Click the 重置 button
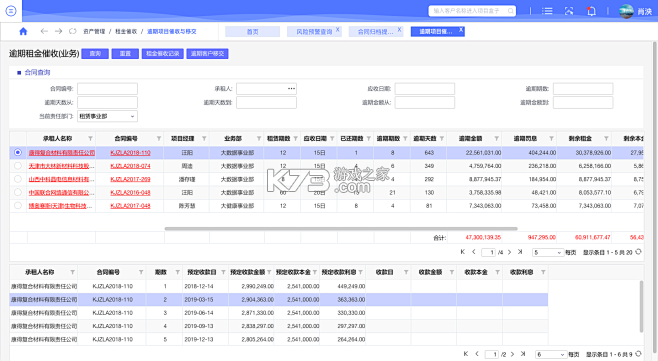658x361 pixels. tap(125, 54)
